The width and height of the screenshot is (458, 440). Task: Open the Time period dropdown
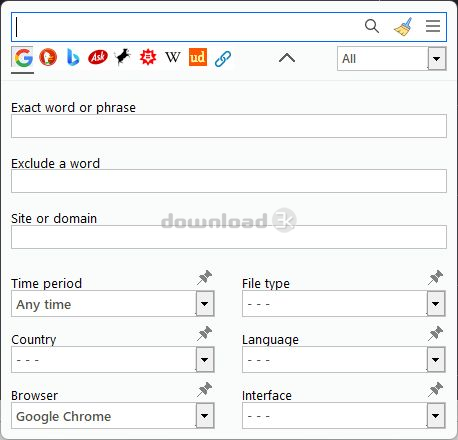point(113,304)
